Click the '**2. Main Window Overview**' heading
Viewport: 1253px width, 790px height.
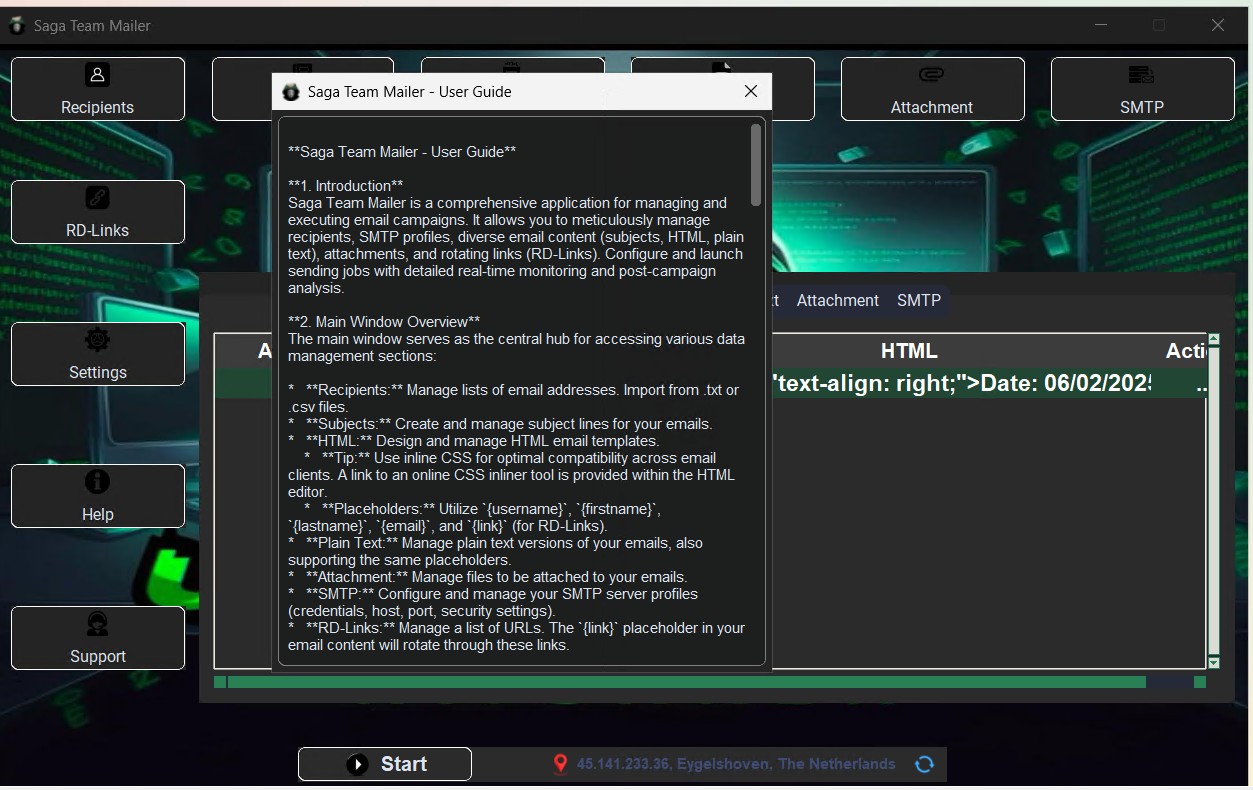(x=386, y=322)
